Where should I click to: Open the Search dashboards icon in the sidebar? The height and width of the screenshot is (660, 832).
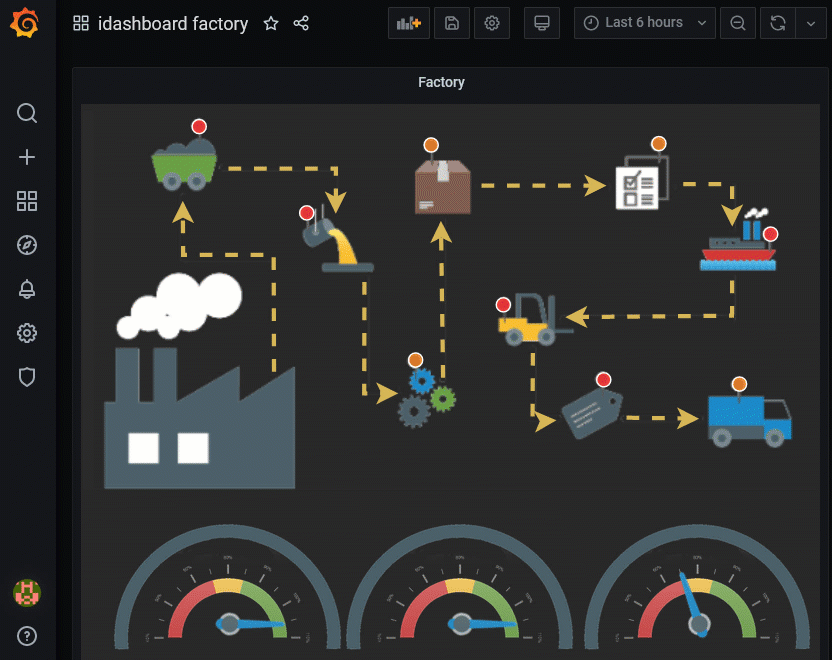tap(26, 113)
